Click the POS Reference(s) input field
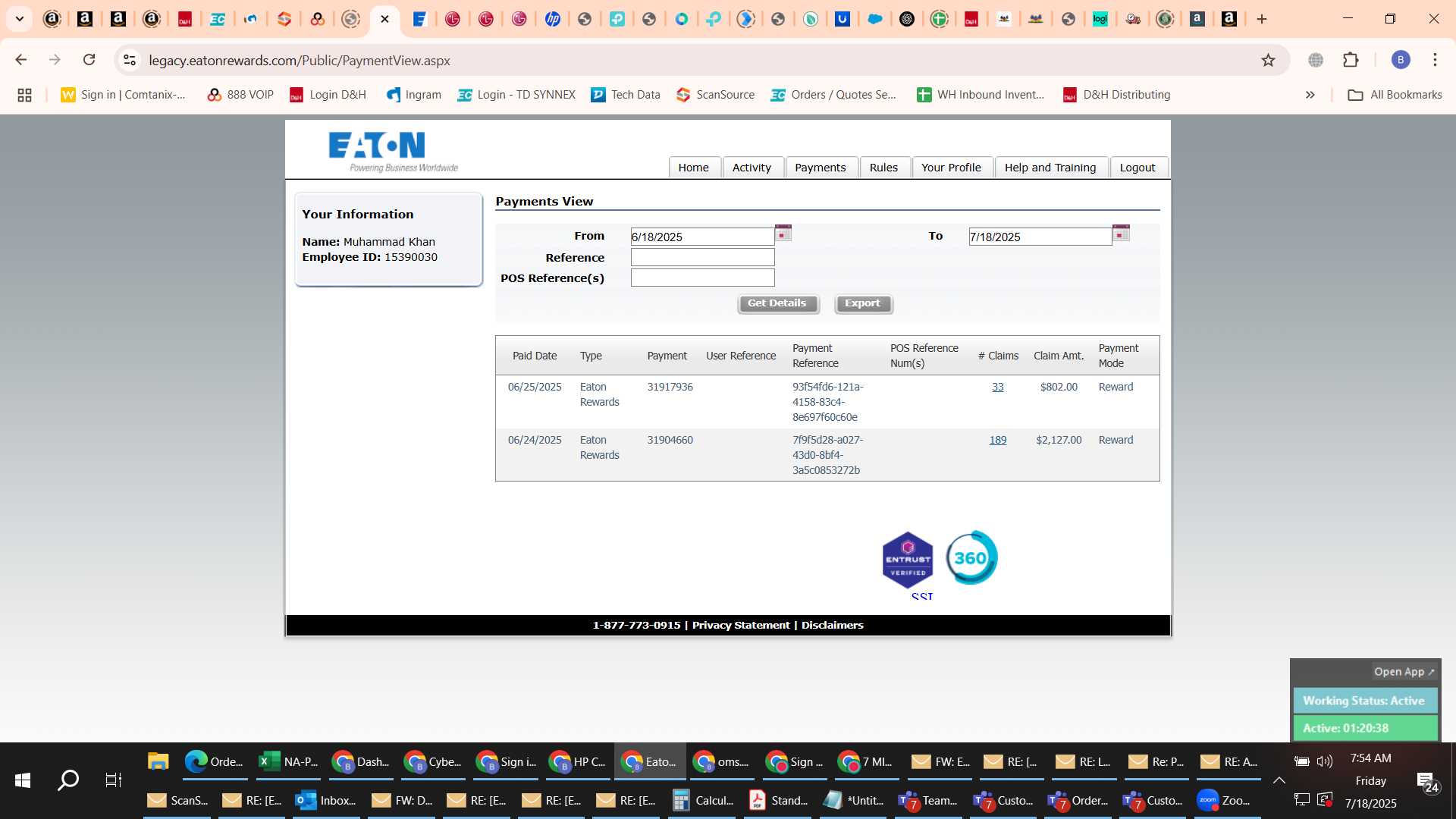Image resolution: width=1456 pixels, height=819 pixels. click(702, 278)
